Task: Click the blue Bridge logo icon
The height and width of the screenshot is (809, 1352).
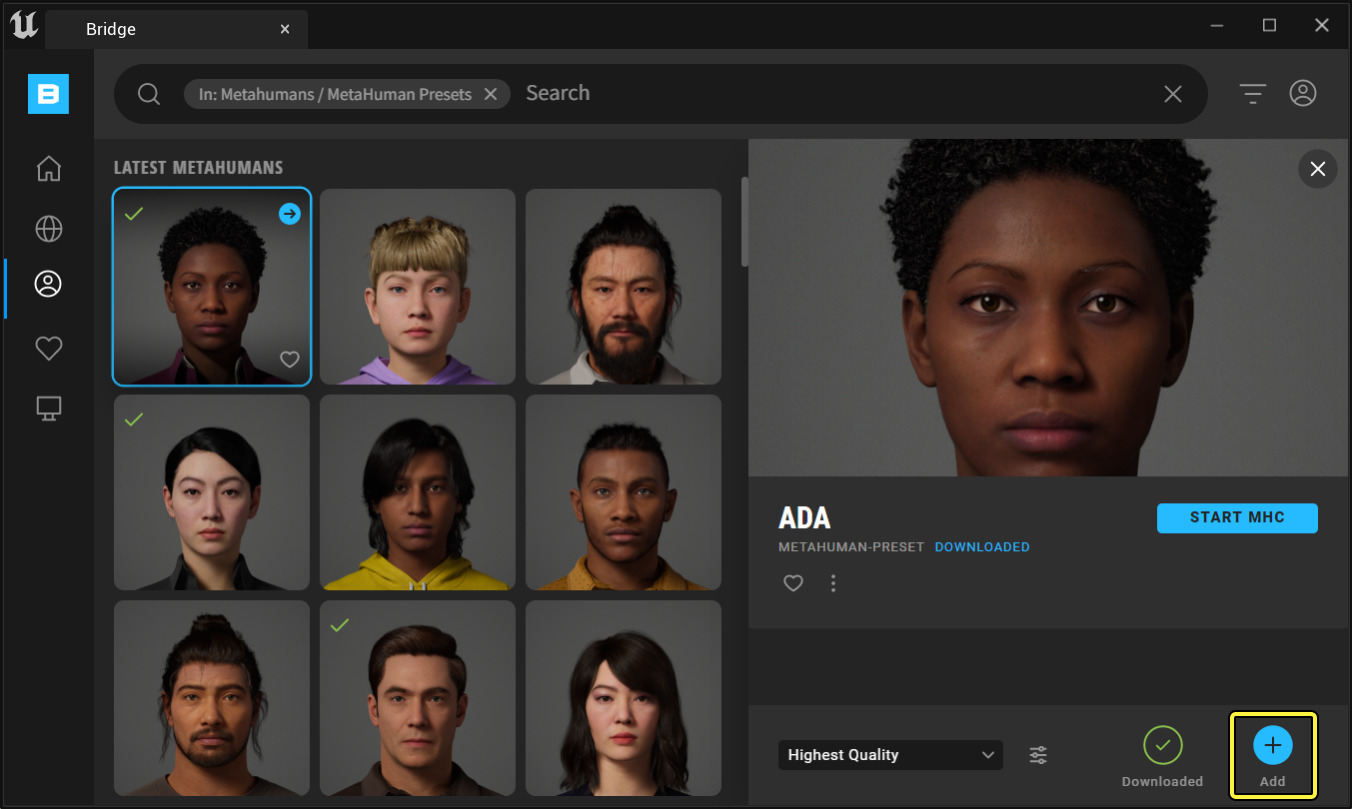Action: [x=48, y=94]
